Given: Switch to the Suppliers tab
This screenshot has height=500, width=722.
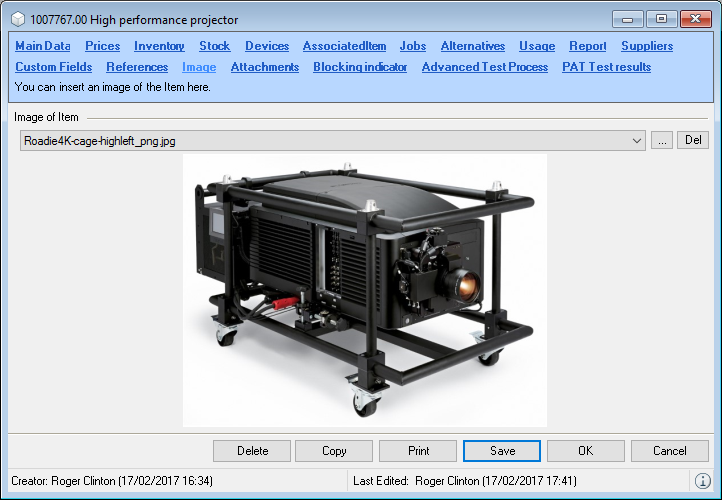Looking at the screenshot, I should pos(647,46).
